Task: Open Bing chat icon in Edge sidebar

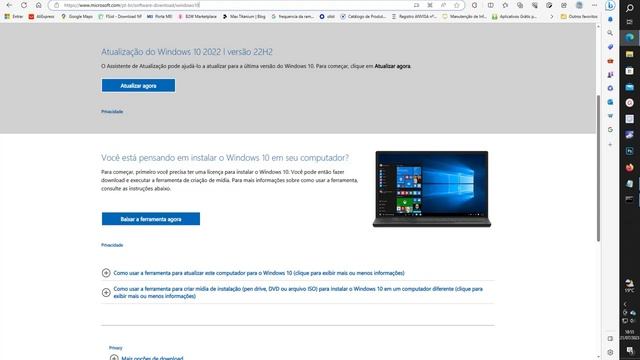Action: tap(610, 6)
